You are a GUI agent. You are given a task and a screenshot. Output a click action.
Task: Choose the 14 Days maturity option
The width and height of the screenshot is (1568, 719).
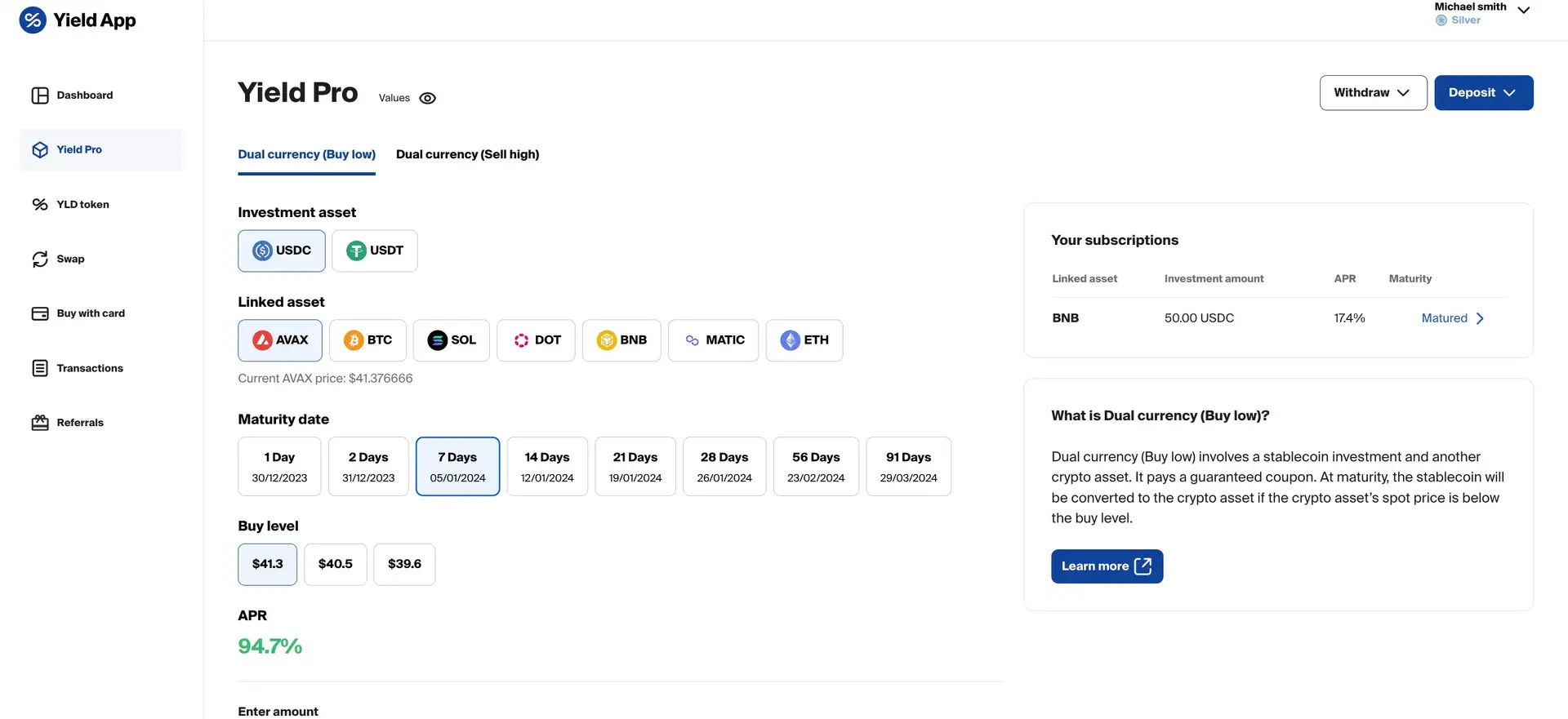[547, 466]
